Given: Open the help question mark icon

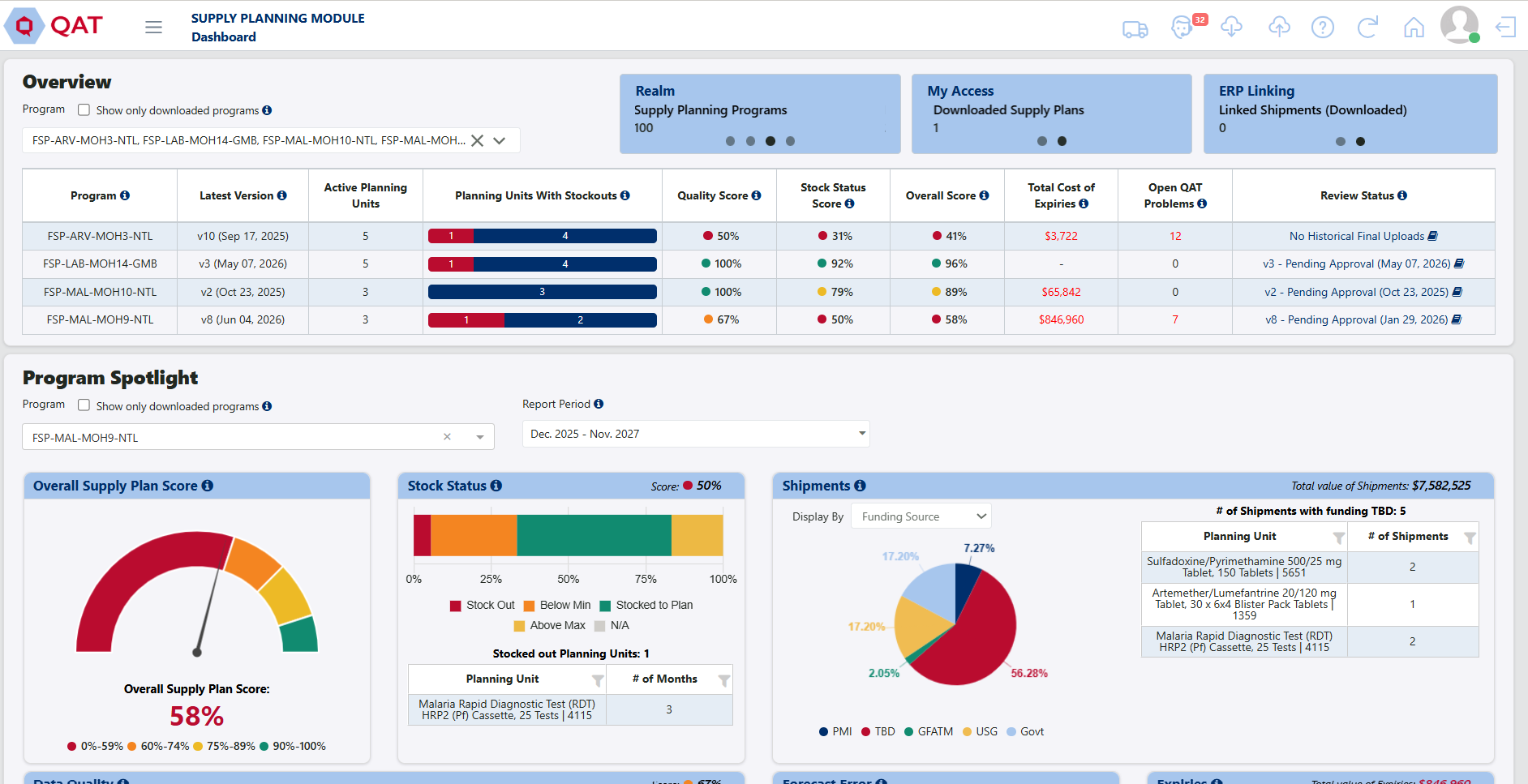Looking at the screenshot, I should [1323, 28].
